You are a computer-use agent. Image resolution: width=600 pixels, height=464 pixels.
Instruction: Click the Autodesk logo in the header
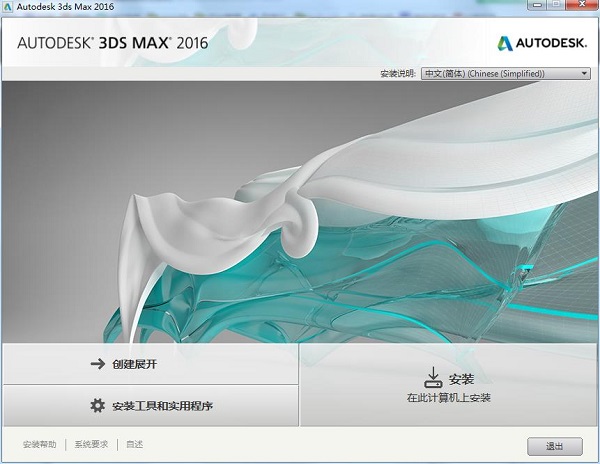543,42
